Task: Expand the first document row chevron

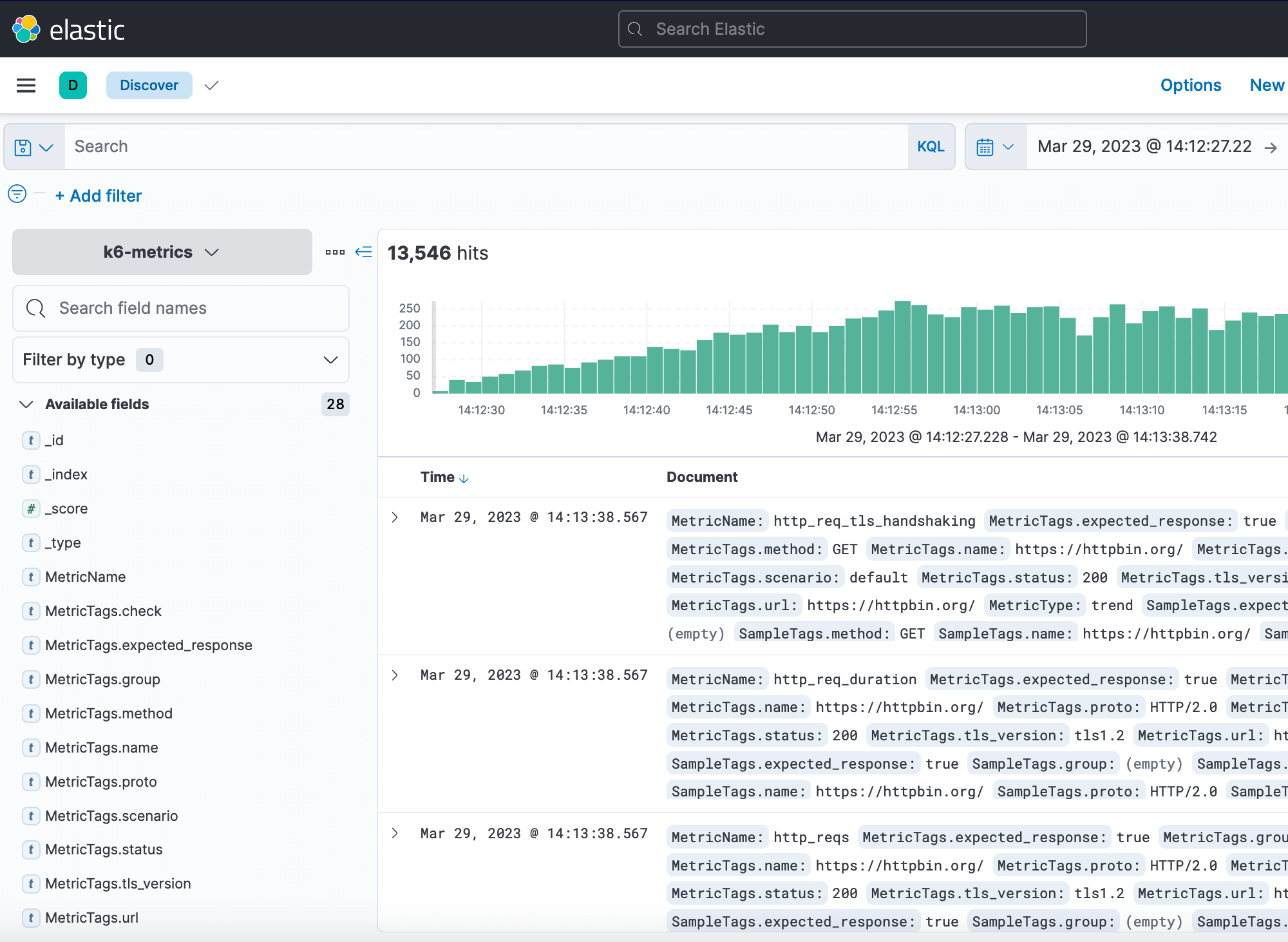Action: (x=395, y=517)
